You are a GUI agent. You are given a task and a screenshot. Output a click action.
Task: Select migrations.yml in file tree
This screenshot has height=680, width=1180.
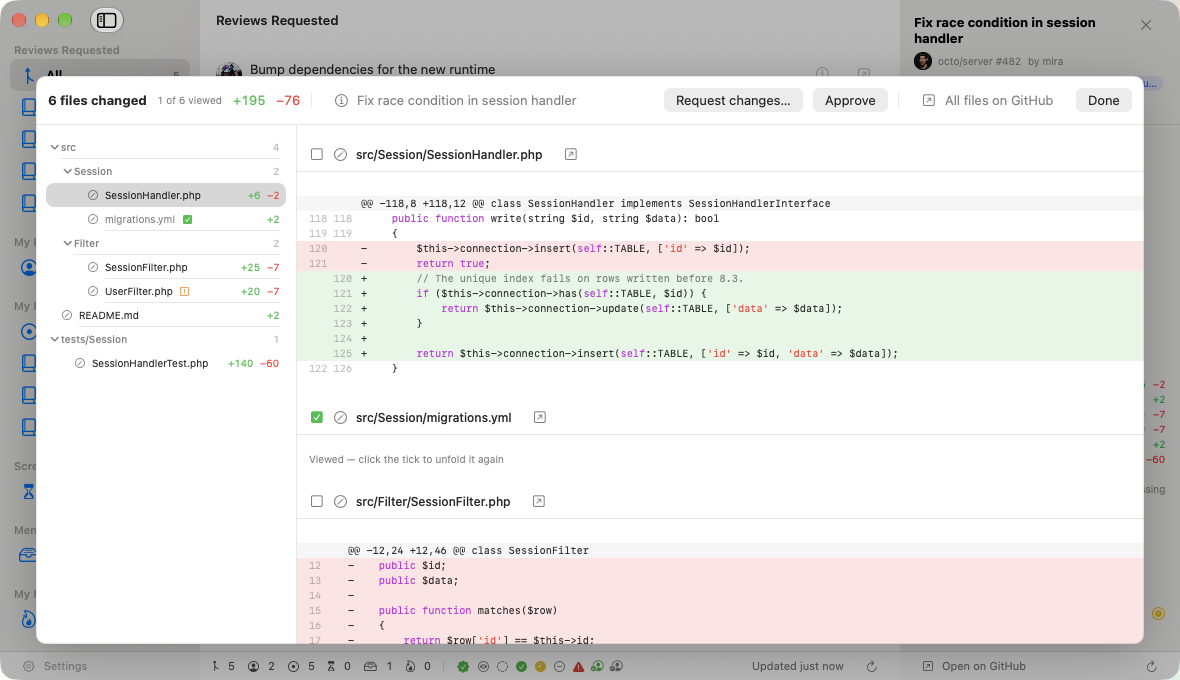tap(166, 220)
